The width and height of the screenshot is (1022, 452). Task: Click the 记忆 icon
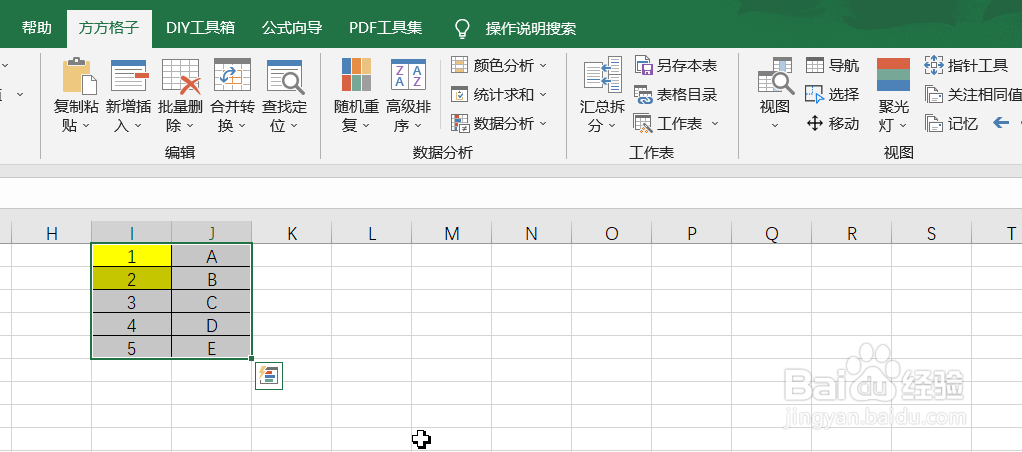pos(934,123)
